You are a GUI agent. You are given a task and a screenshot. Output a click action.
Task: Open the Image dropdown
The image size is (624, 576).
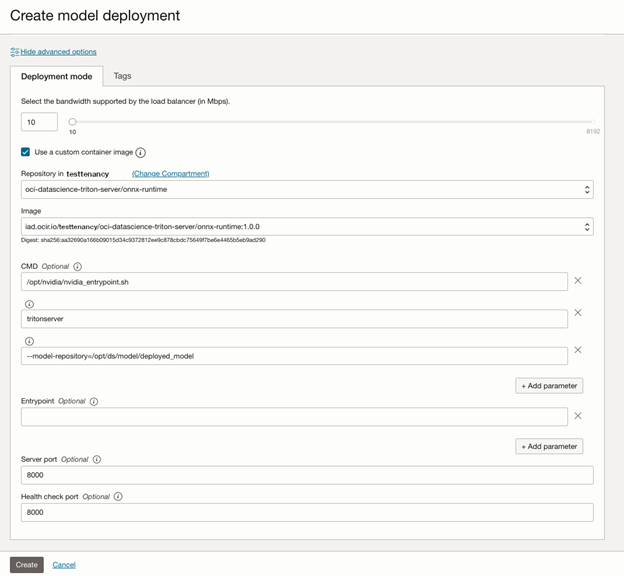coord(306,227)
